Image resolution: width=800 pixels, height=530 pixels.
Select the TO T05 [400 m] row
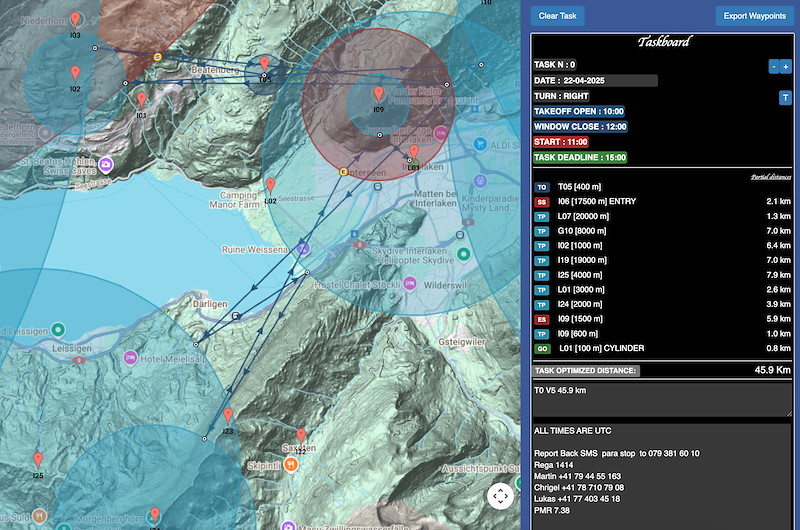[x=662, y=187]
